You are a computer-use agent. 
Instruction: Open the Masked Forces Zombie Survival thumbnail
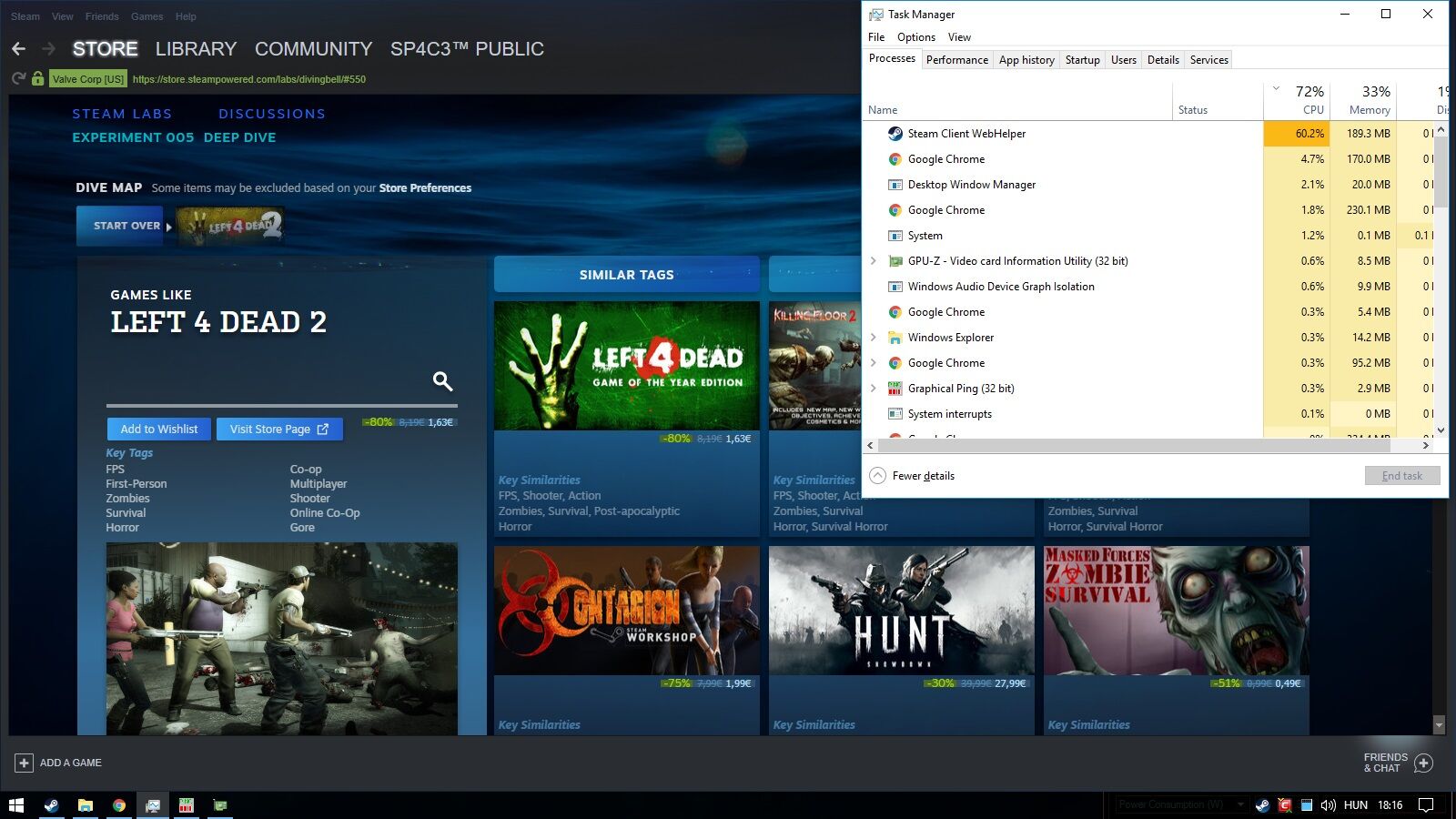tap(1177, 611)
